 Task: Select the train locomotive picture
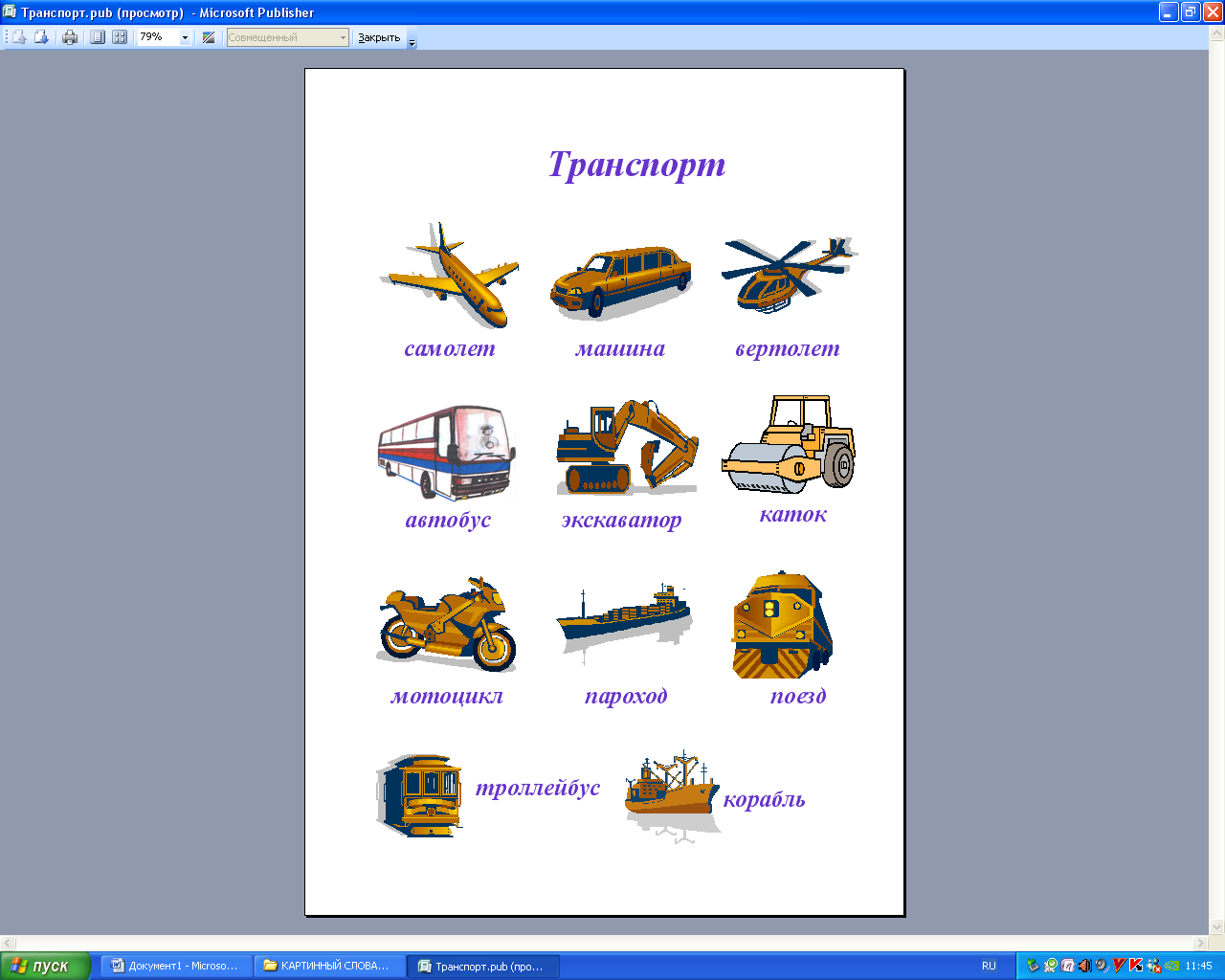tap(782, 625)
